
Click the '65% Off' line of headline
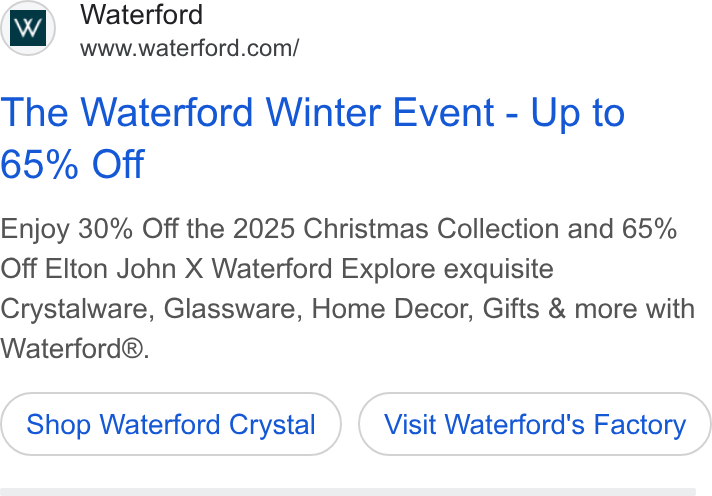pos(72,164)
